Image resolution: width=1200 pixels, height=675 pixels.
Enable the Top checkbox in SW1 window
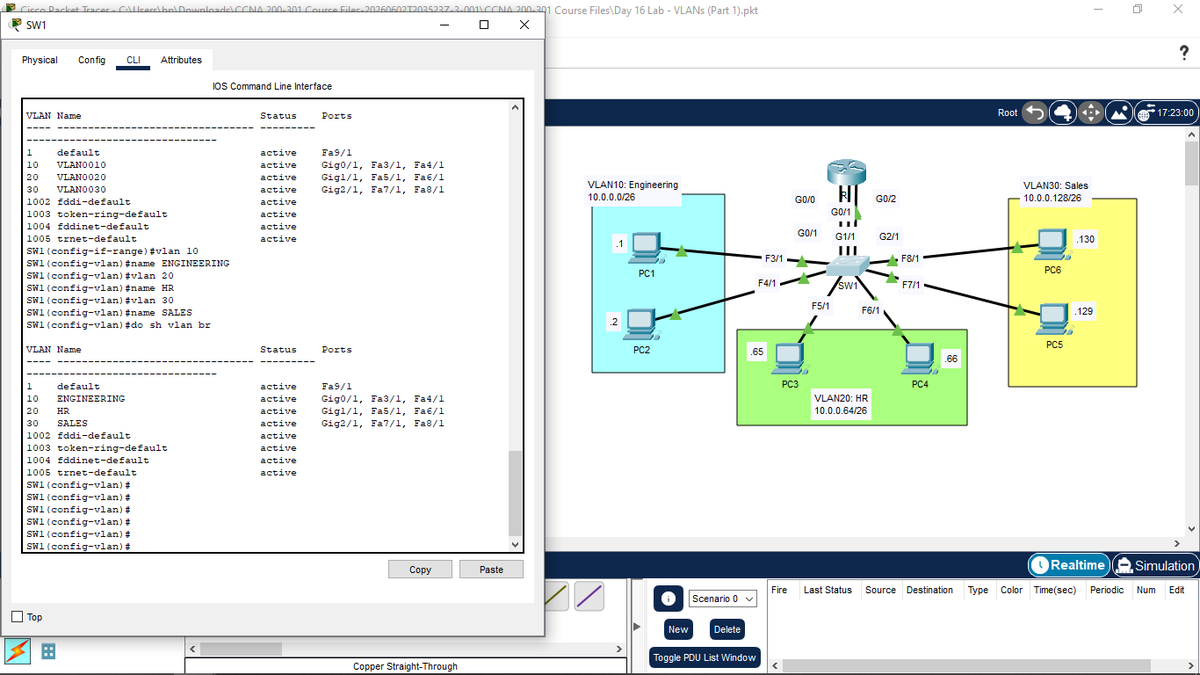point(16,617)
